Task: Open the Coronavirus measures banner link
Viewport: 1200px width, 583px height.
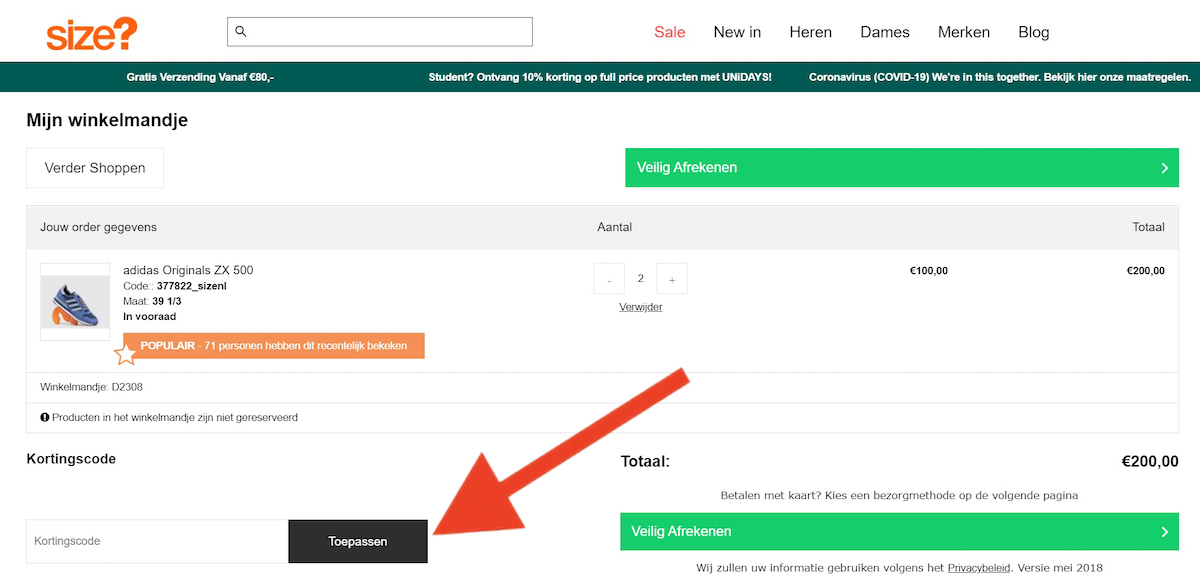Action: point(1000,77)
